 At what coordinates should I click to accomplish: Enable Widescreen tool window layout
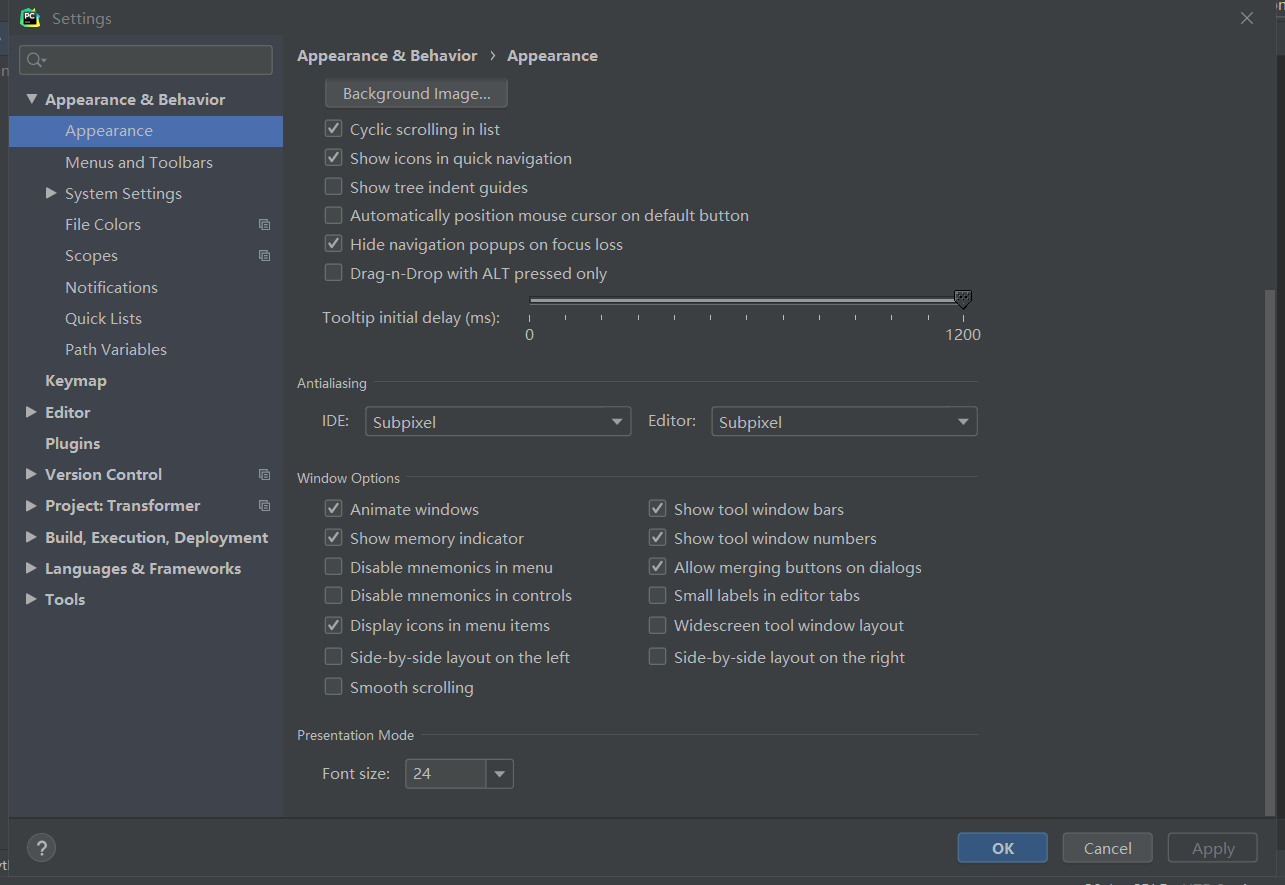tap(657, 626)
